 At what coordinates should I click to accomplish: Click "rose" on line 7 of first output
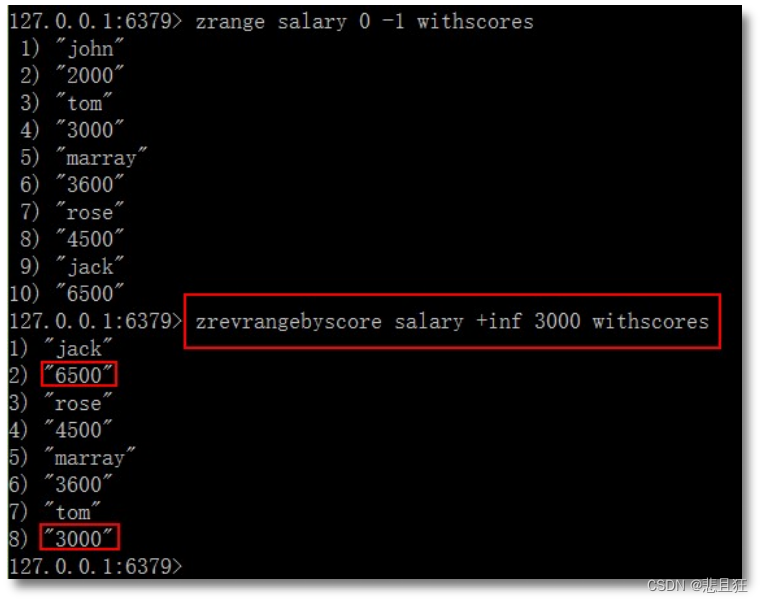pyautogui.click(x=90, y=212)
